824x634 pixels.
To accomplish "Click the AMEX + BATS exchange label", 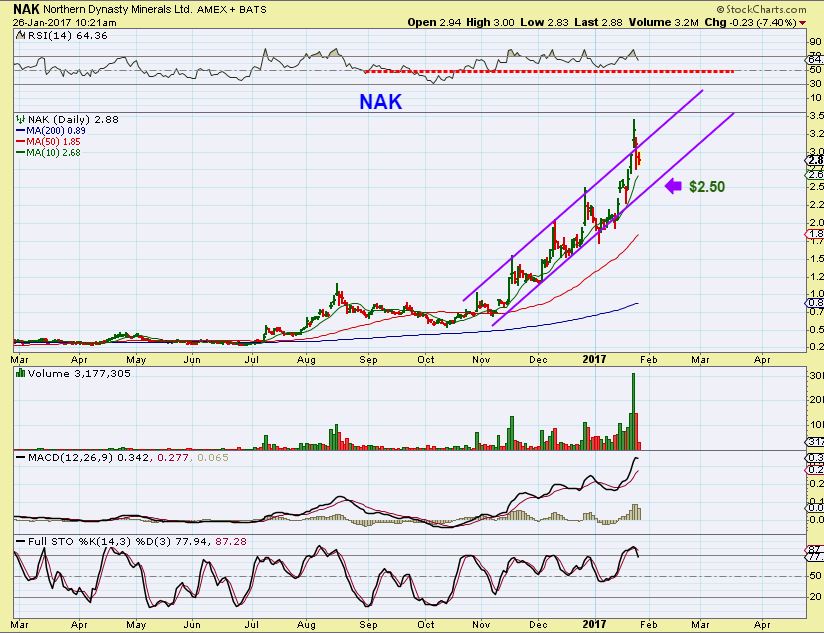I will 232,9.
